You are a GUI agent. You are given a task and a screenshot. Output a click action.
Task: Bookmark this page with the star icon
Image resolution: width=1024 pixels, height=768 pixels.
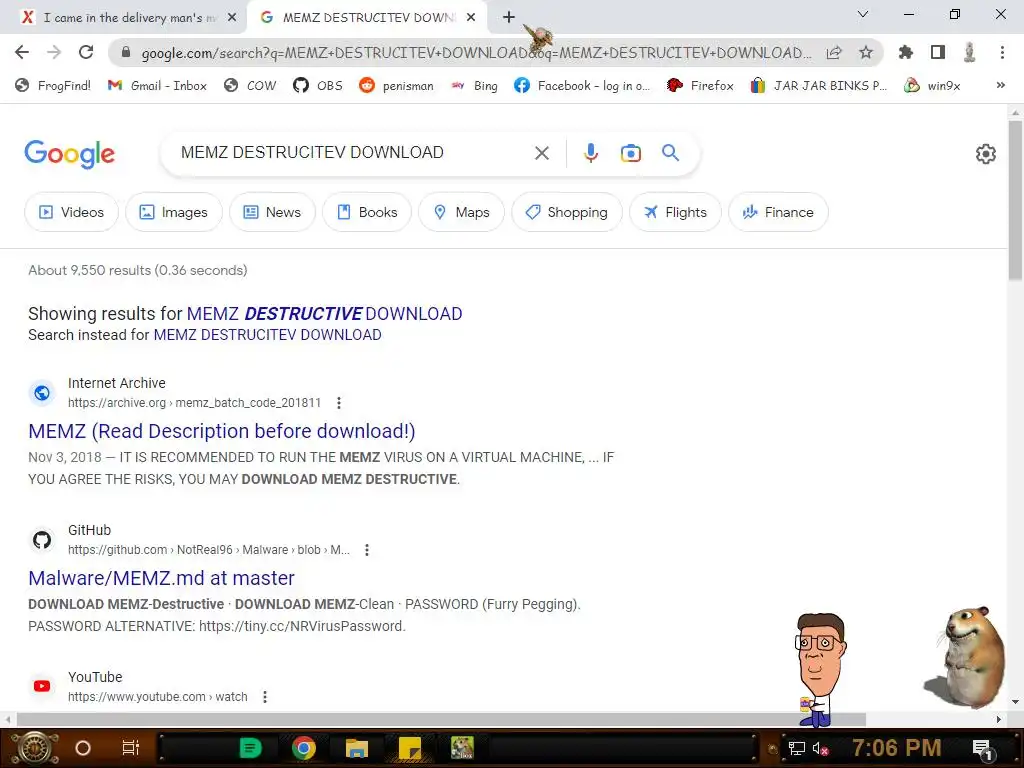click(866, 52)
